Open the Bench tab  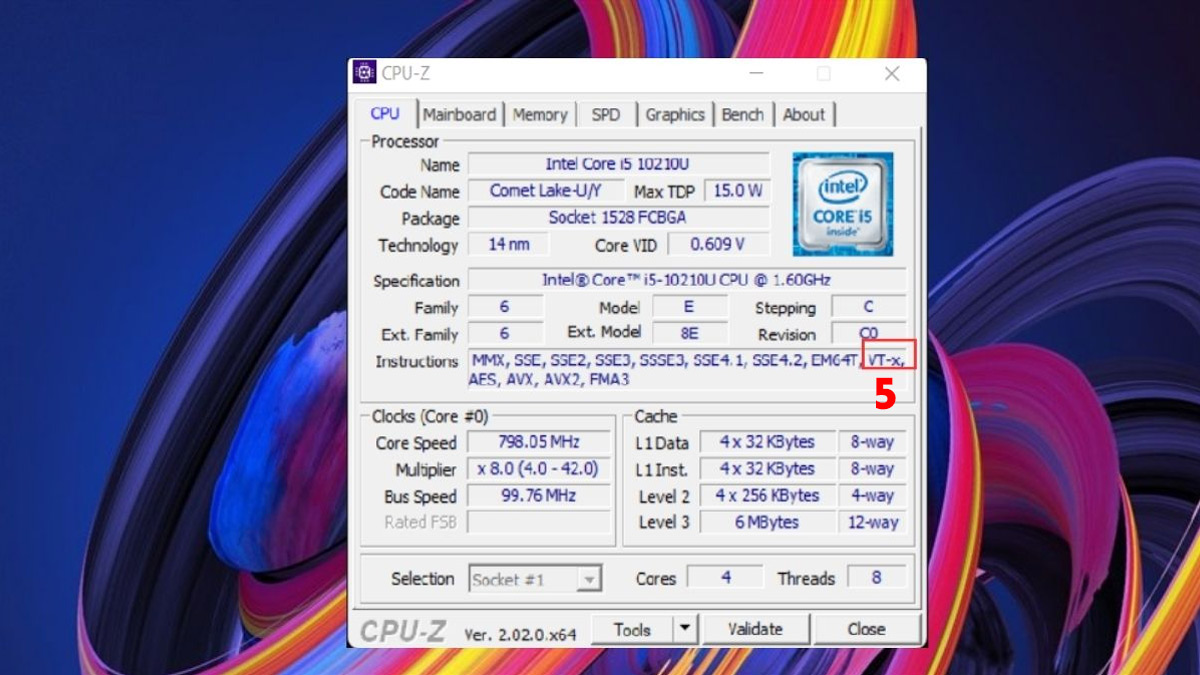[743, 115]
